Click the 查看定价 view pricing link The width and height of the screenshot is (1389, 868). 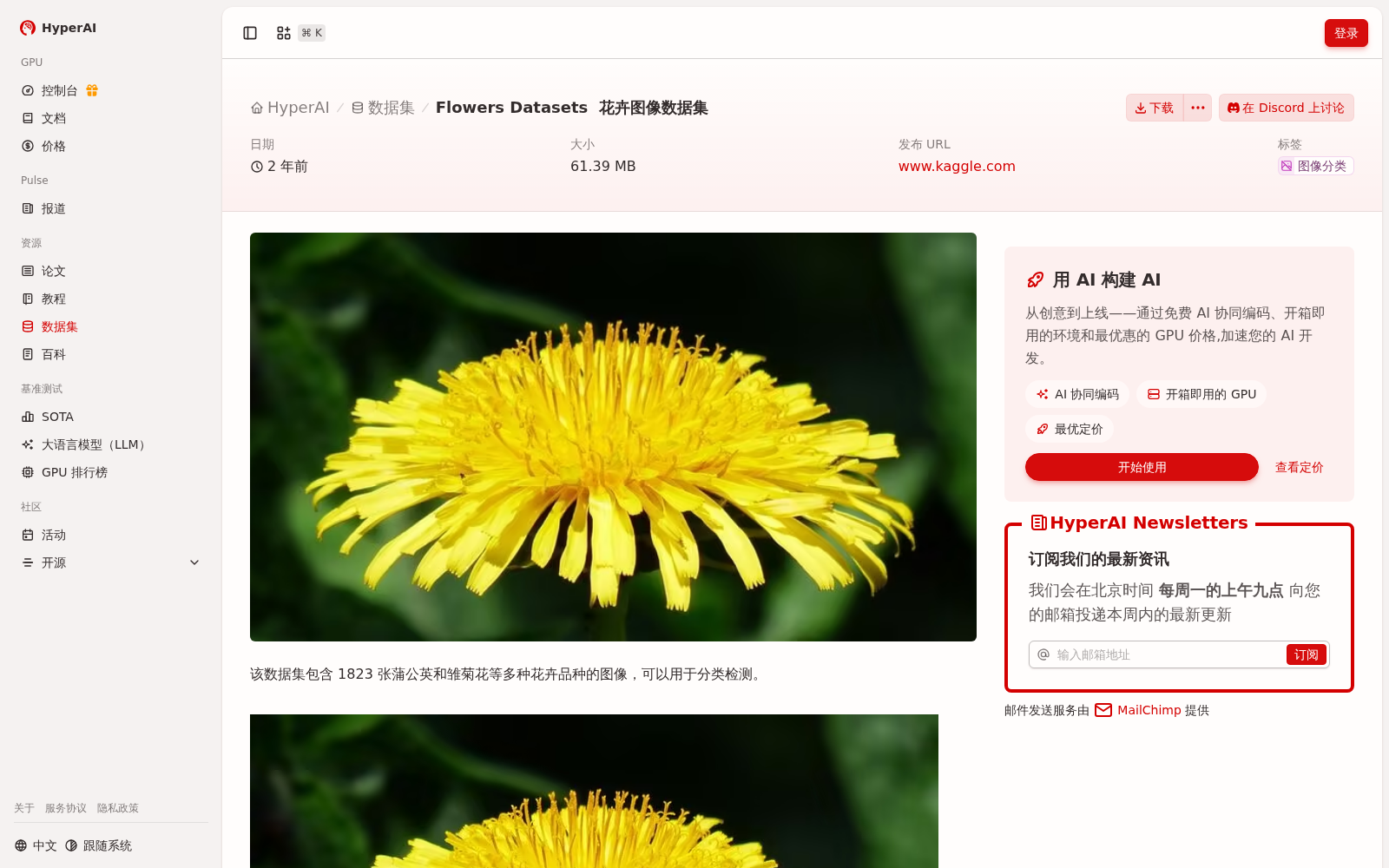(1299, 467)
